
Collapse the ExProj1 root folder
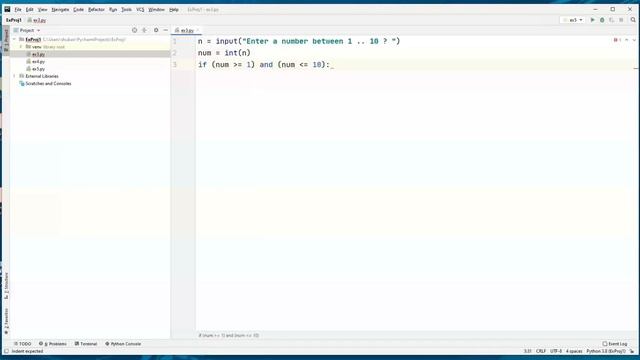pos(15,40)
